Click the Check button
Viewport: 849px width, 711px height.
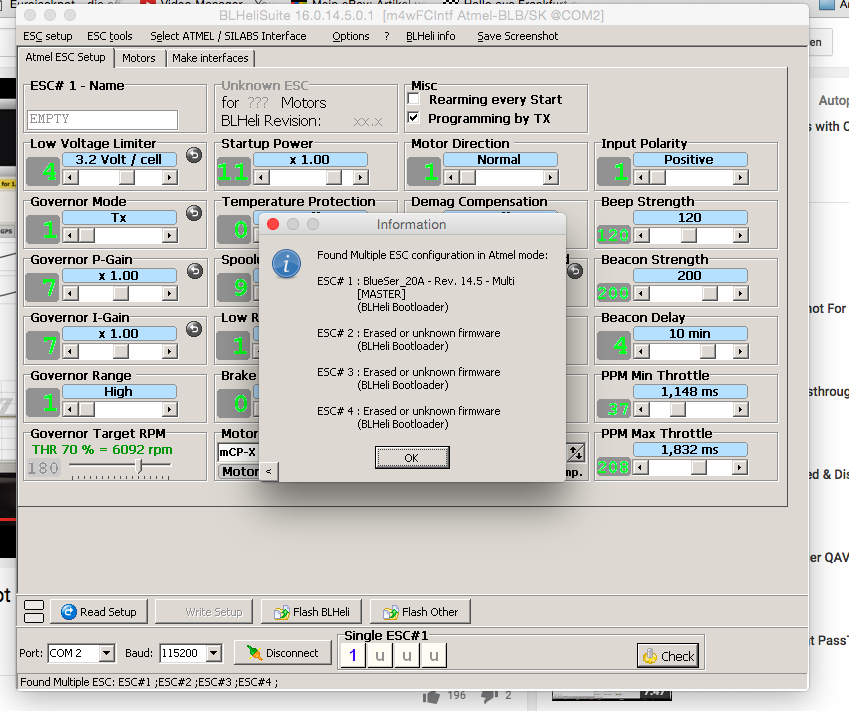click(668, 656)
